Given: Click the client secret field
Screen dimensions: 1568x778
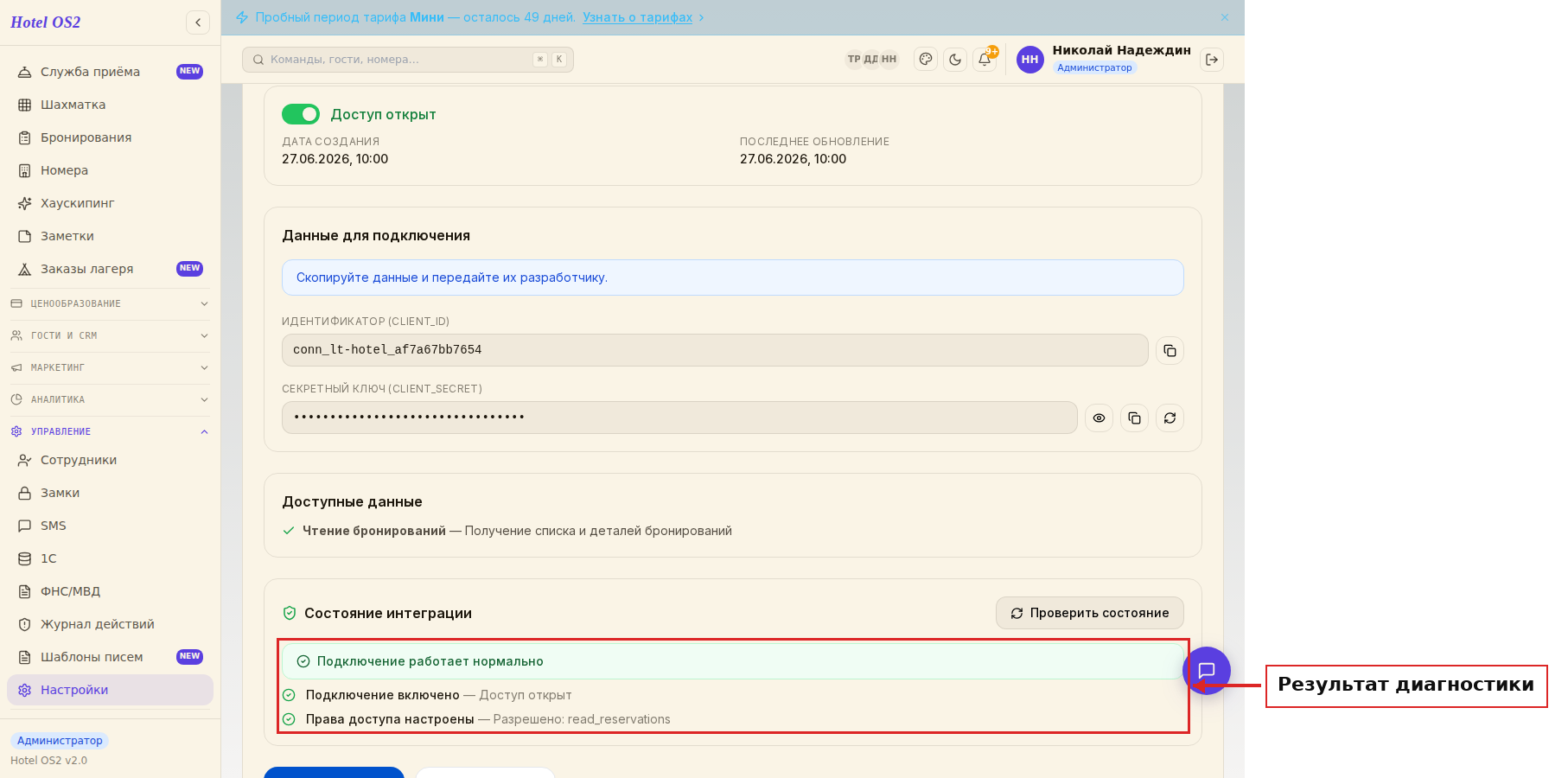Looking at the screenshot, I should (679, 418).
